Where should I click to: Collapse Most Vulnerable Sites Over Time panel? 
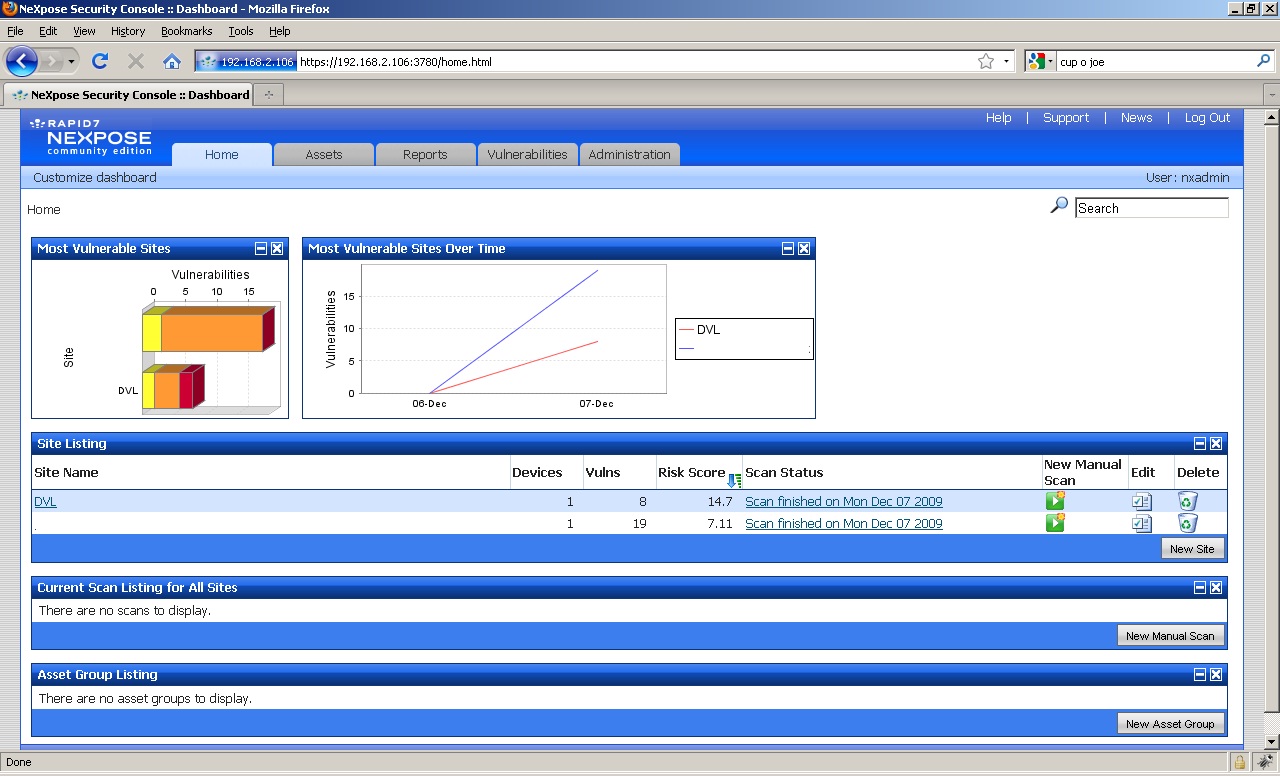click(788, 249)
